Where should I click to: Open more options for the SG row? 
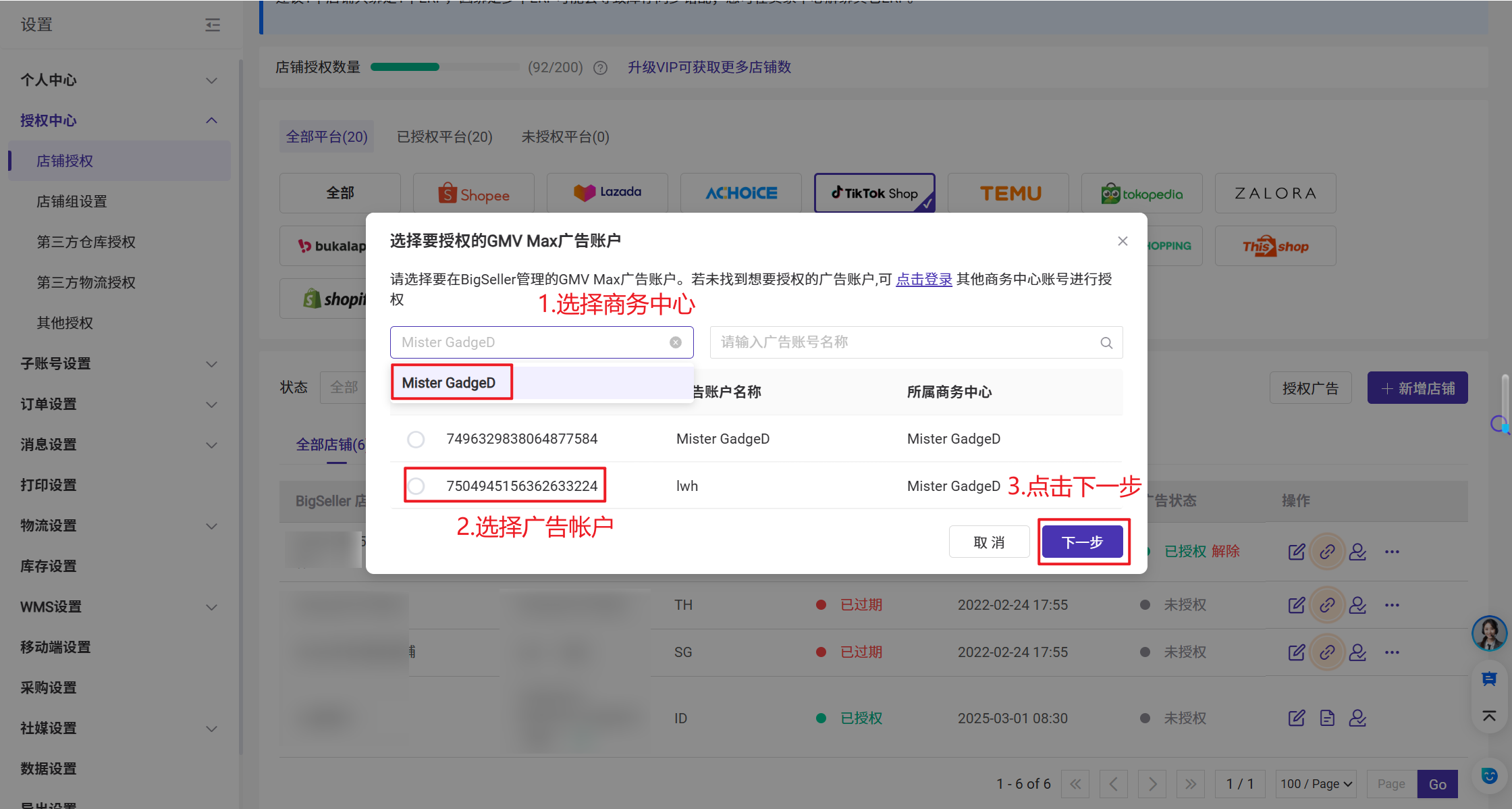1392,652
